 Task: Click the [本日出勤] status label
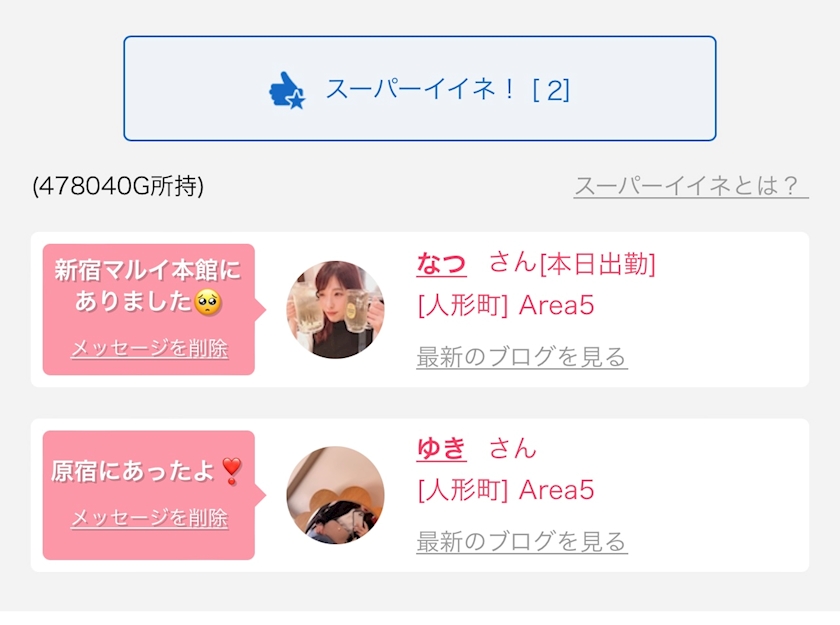click(x=598, y=265)
